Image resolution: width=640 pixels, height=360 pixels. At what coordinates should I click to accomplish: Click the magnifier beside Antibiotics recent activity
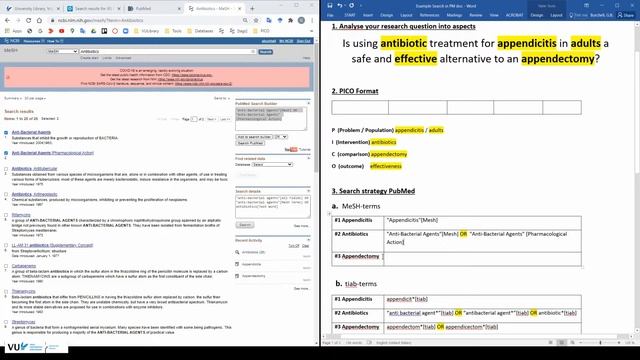[237, 252]
